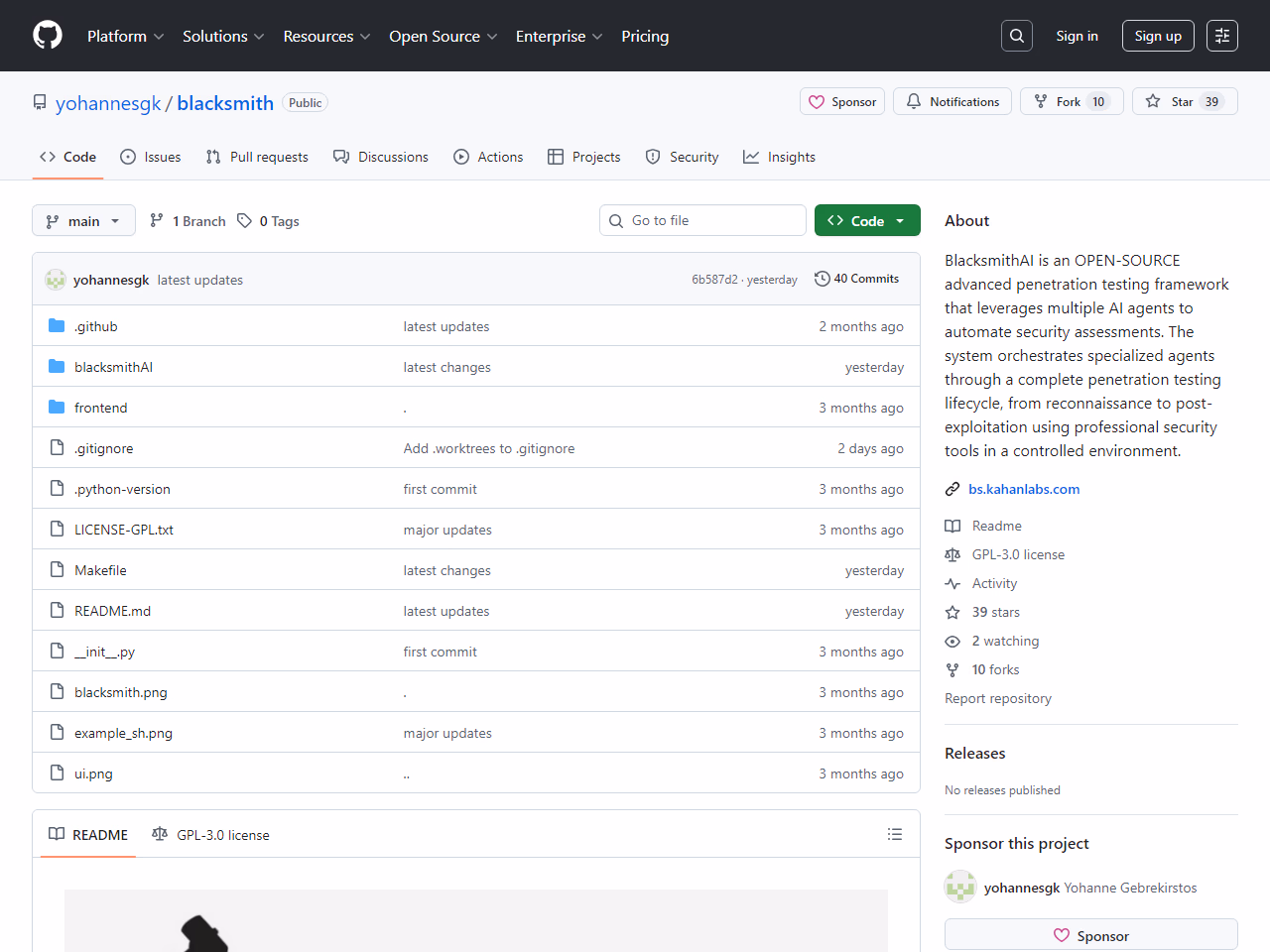Click the tag icon next to 0 Tags
1270x952 pixels.
(245, 221)
